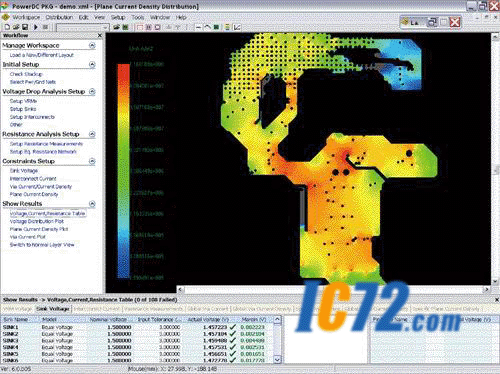Click the Open file toolbar icon
Screen dimensions: 500x374
pos(15,27)
